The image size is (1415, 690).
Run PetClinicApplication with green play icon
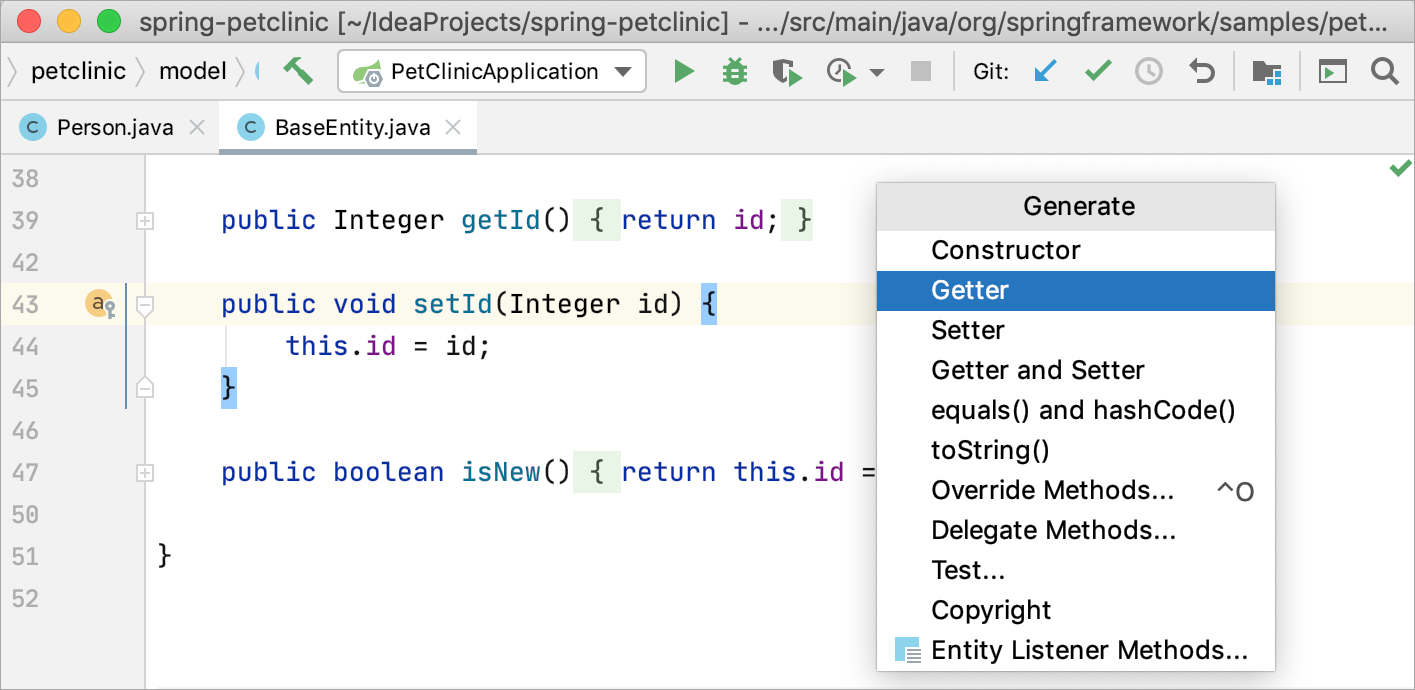[x=684, y=71]
